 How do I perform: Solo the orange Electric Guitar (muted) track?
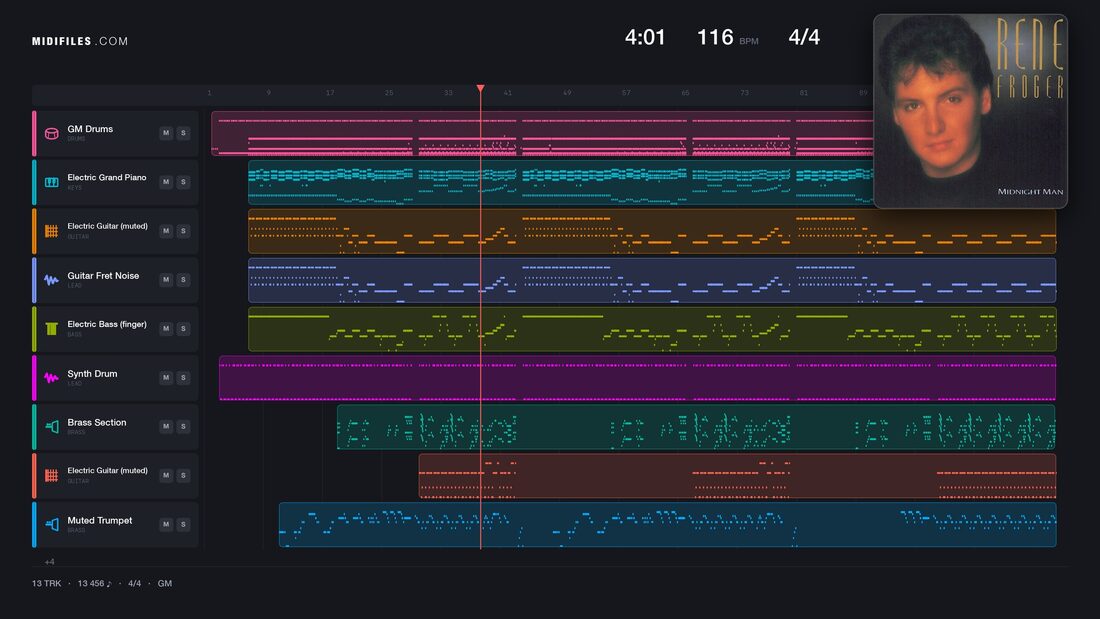(x=183, y=231)
